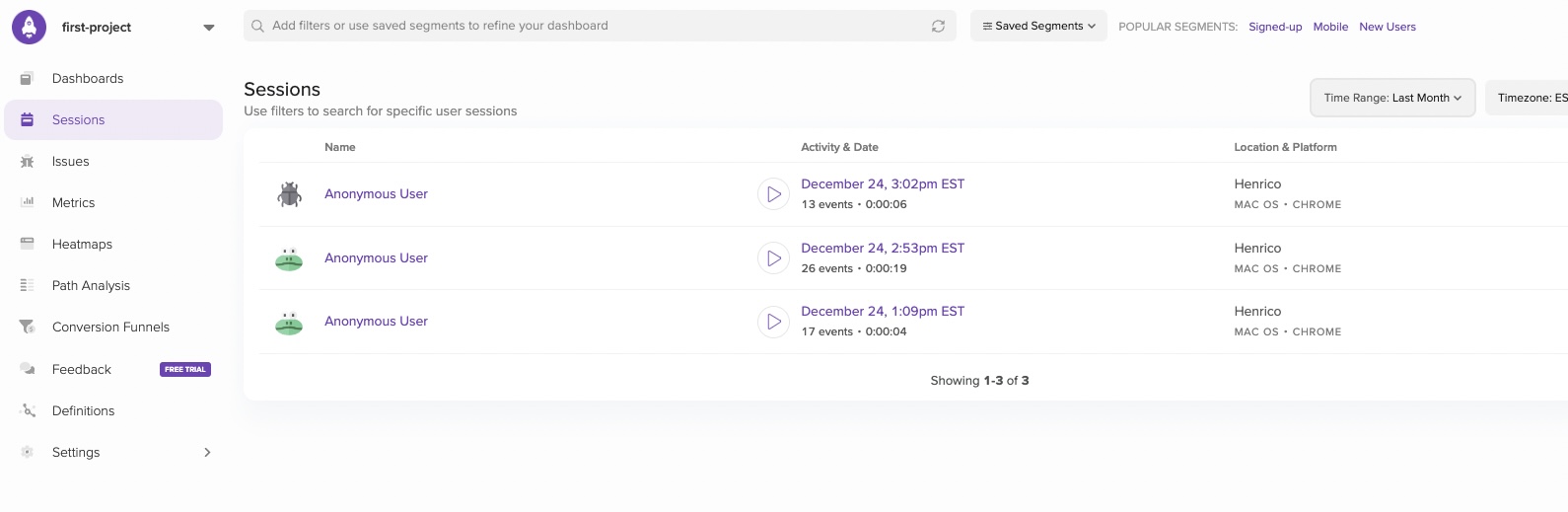The height and width of the screenshot is (512, 1568).
Task: Open the December 24, 1:09pm EST session link
Action: pos(882,312)
